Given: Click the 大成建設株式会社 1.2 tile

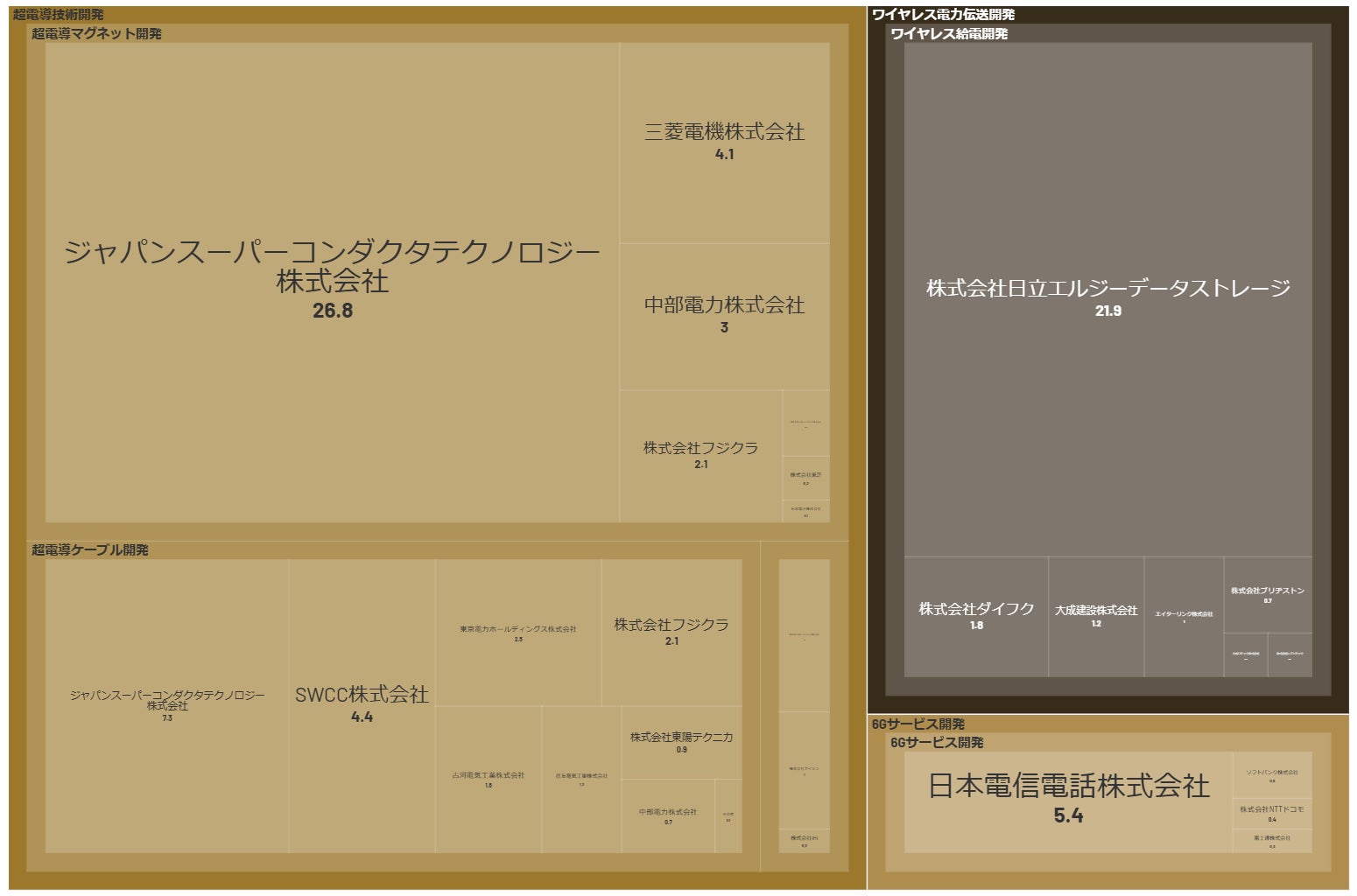Looking at the screenshot, I should point(1096,616).
